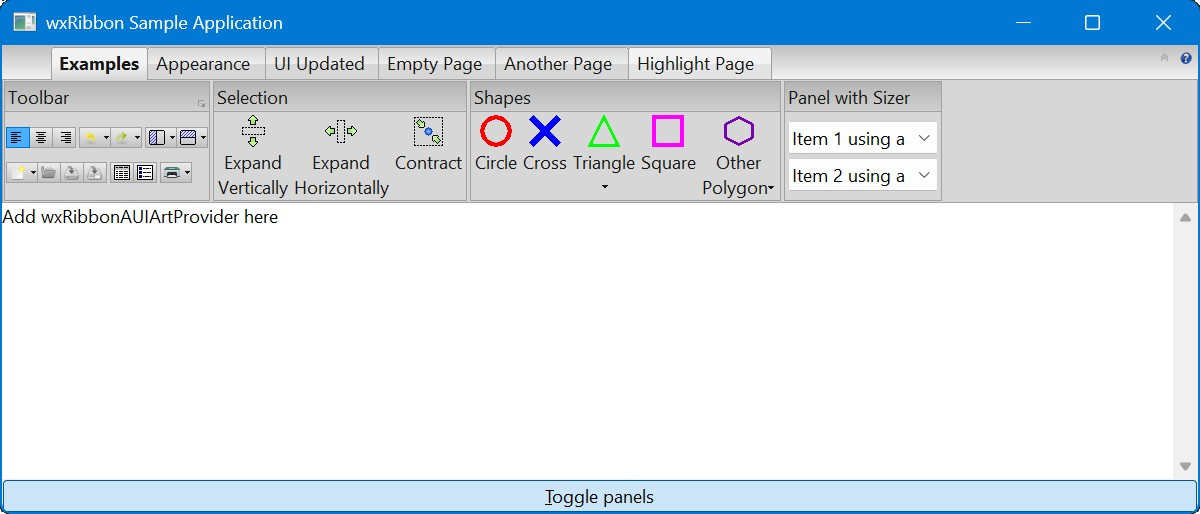Click the open folder icon

coord(49,172)
